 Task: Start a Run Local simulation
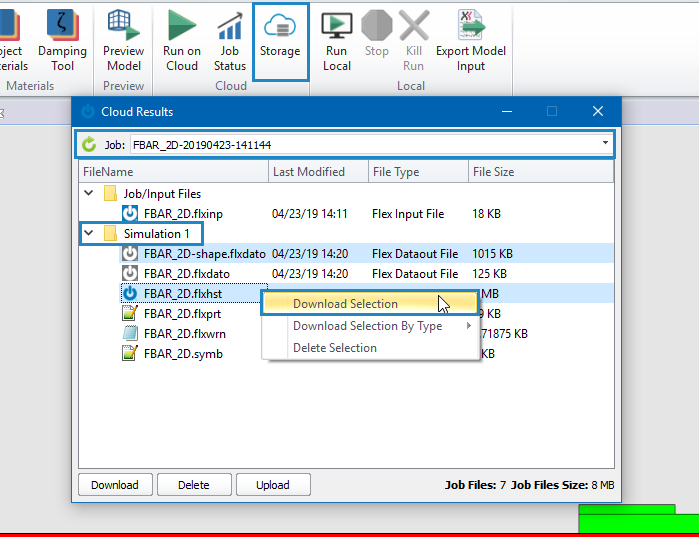(337, 41)
